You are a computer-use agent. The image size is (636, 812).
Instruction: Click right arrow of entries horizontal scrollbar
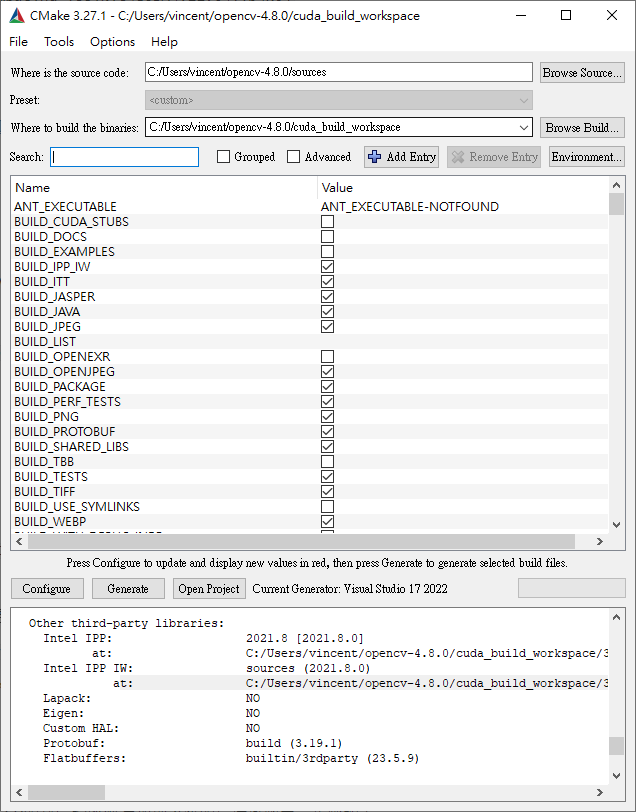[x=600, y=542]
